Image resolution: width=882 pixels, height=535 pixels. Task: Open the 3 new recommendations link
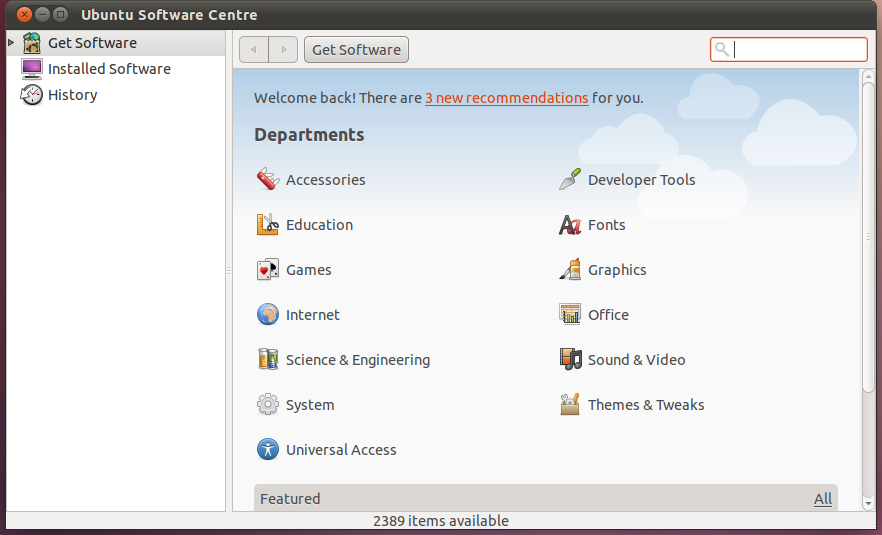click(x=507, y=98)
